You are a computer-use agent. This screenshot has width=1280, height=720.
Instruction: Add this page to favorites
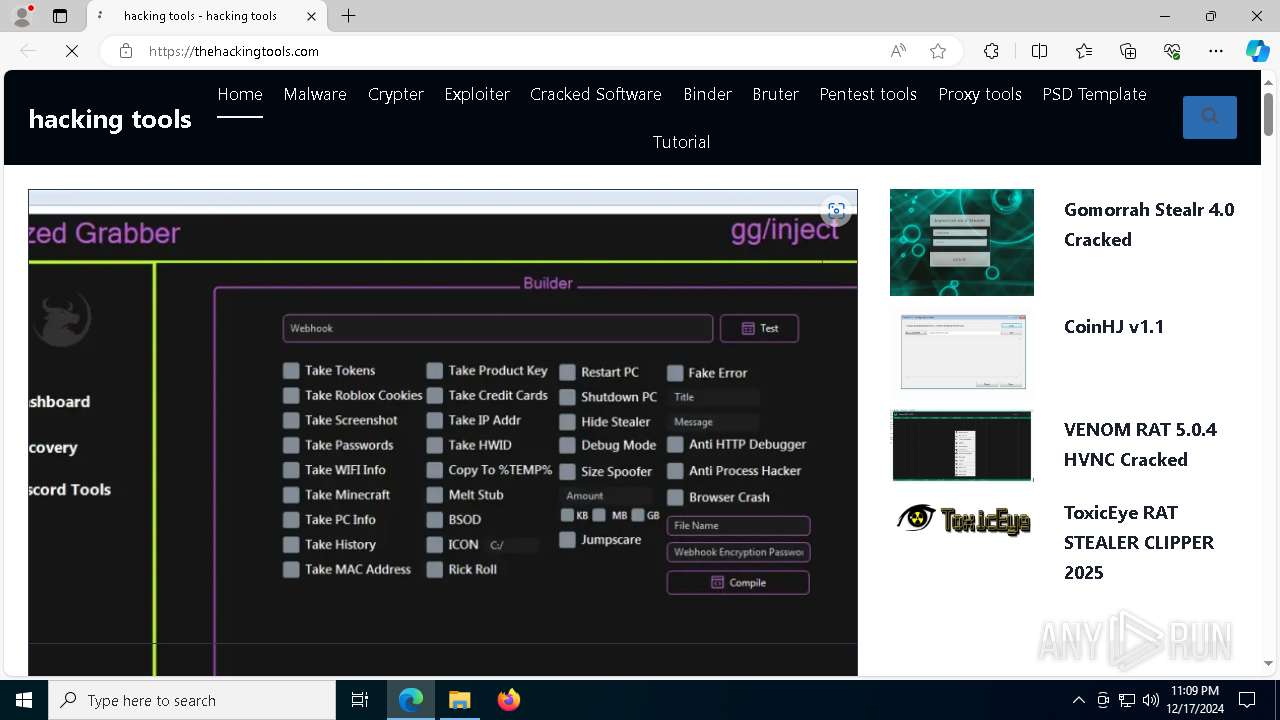(x=938, y=51)
